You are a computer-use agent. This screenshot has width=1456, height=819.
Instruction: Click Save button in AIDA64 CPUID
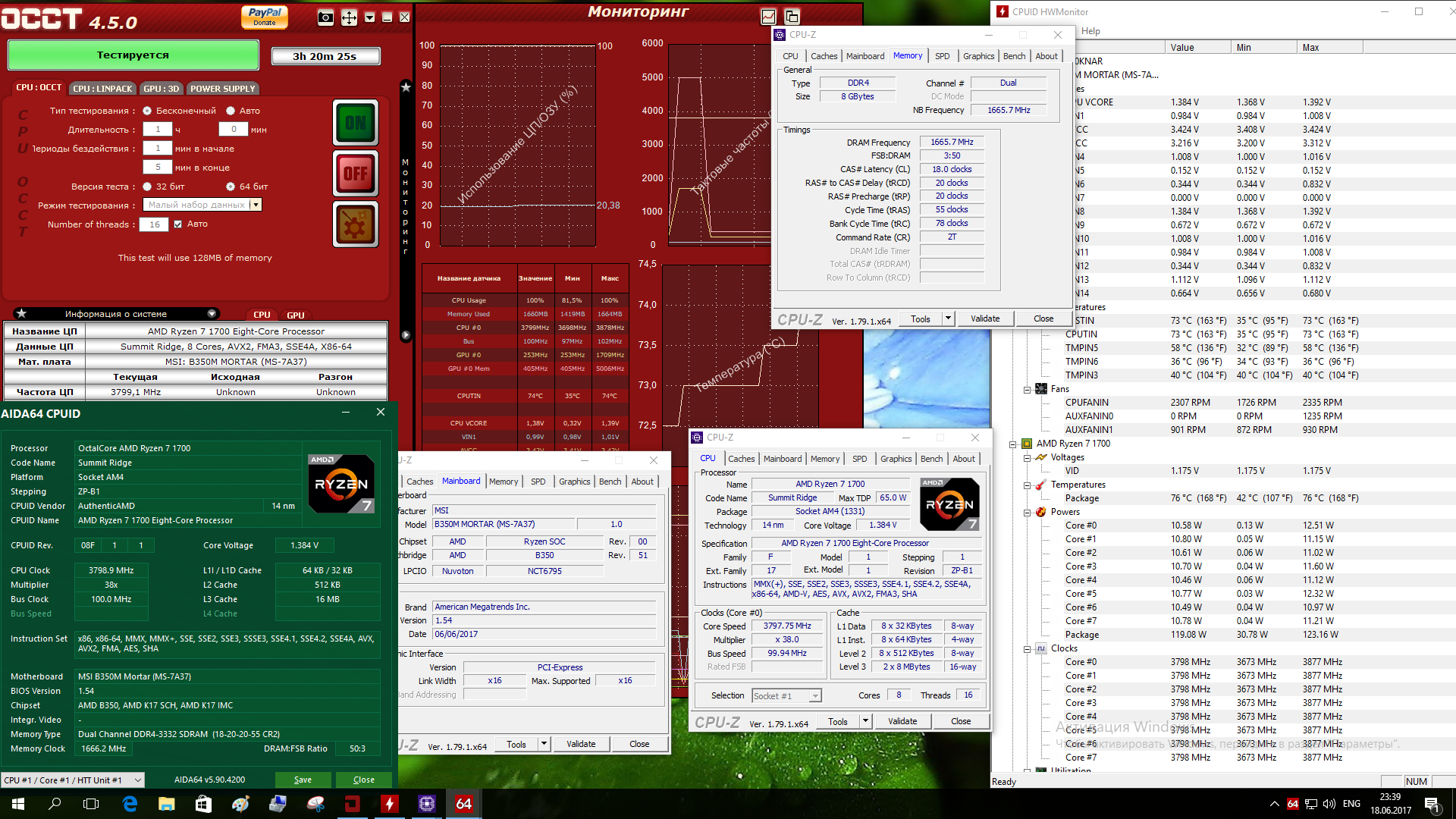[303, 780]
